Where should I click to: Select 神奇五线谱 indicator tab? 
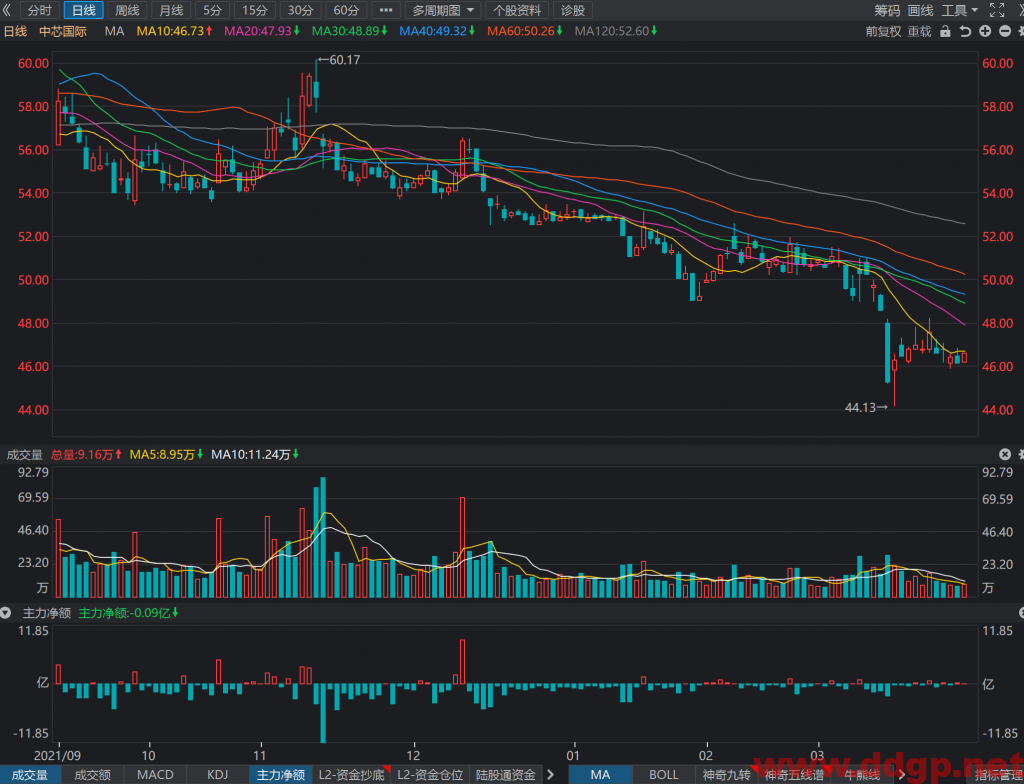(794, 775)
